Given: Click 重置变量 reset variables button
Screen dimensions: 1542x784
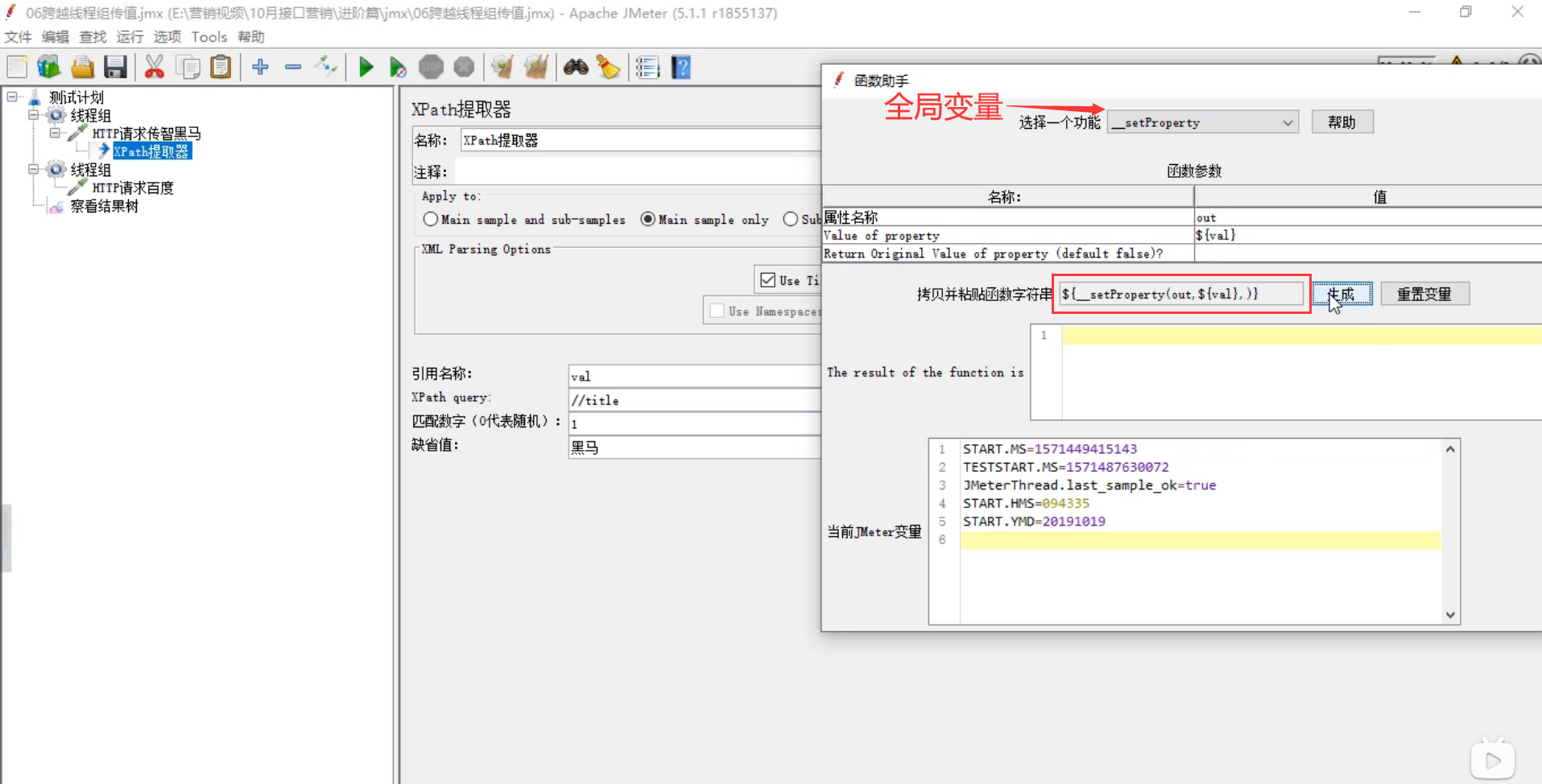Looking at the screenshot, I should [1424, 294].
